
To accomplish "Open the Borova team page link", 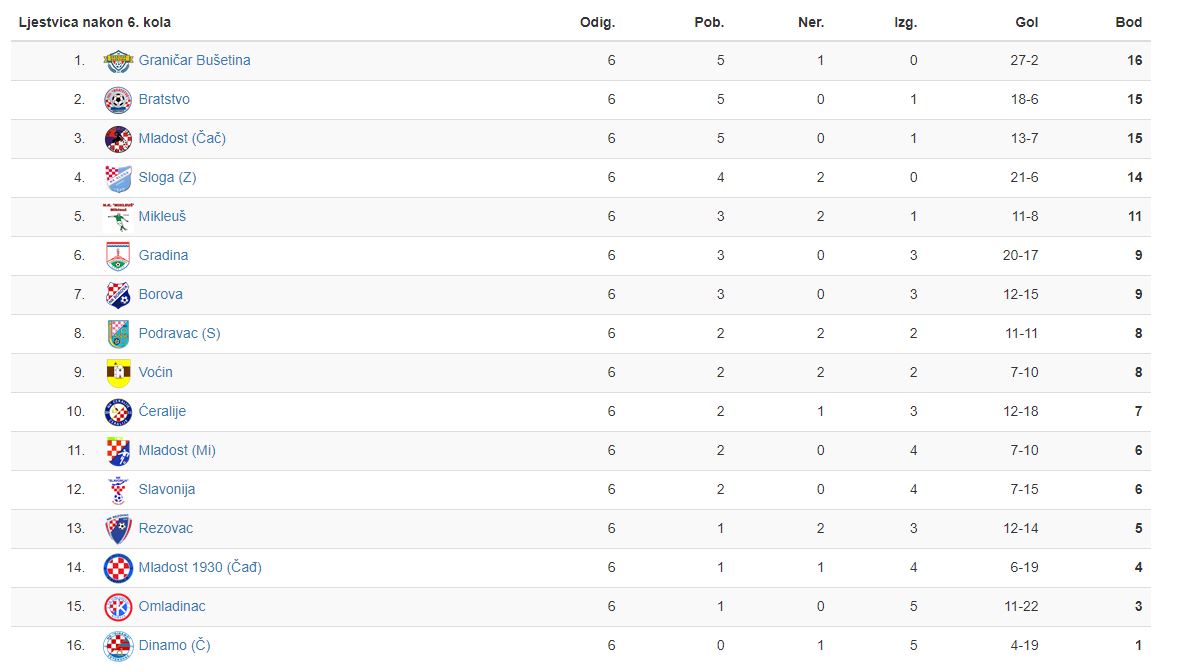I will click(160, 294).
